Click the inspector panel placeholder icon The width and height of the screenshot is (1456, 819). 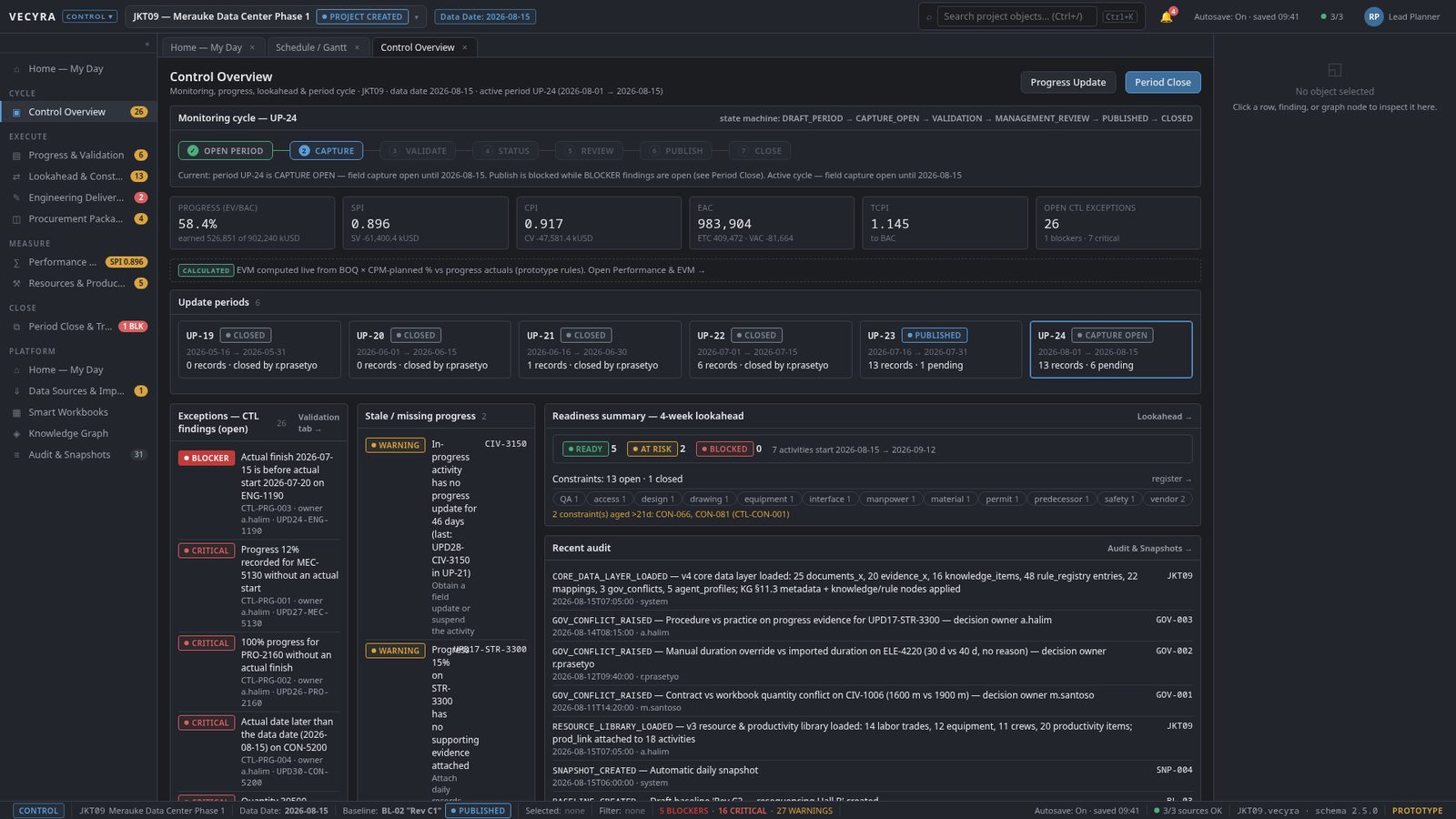[1335, 70]
